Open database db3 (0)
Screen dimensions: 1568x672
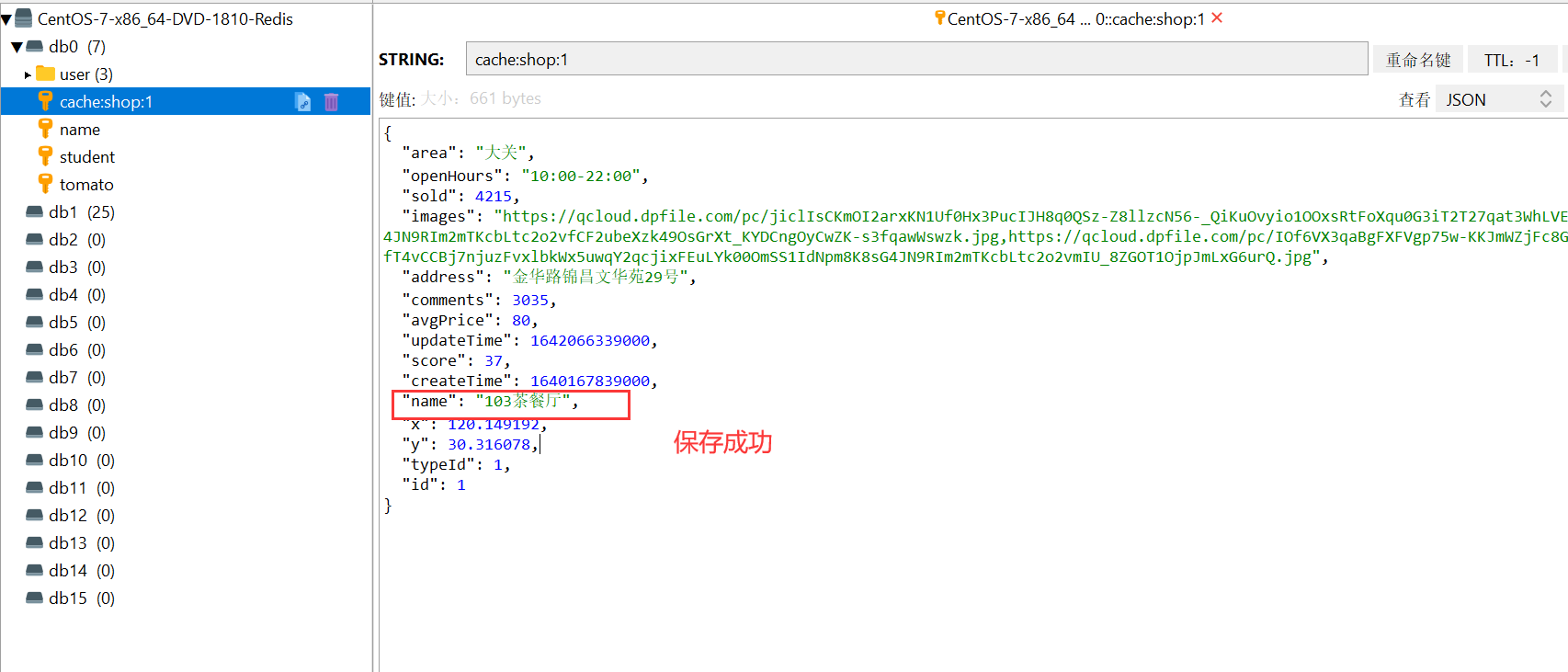pyautogui.click(x=77, y=268)
